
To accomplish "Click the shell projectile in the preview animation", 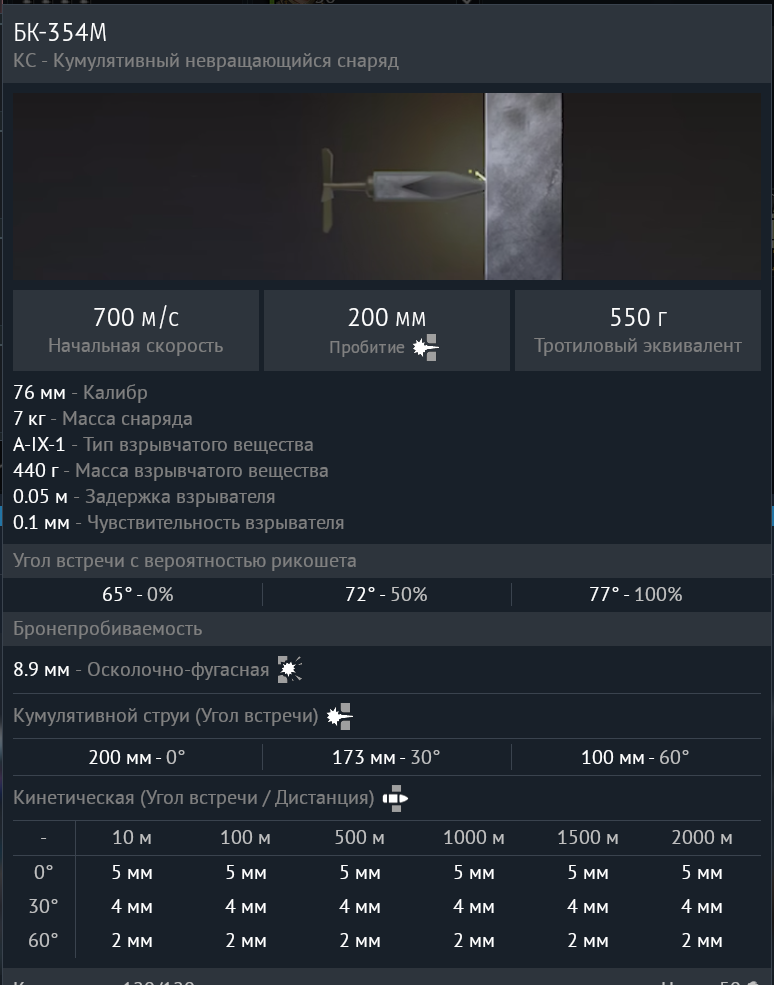I will pos(400,184).
